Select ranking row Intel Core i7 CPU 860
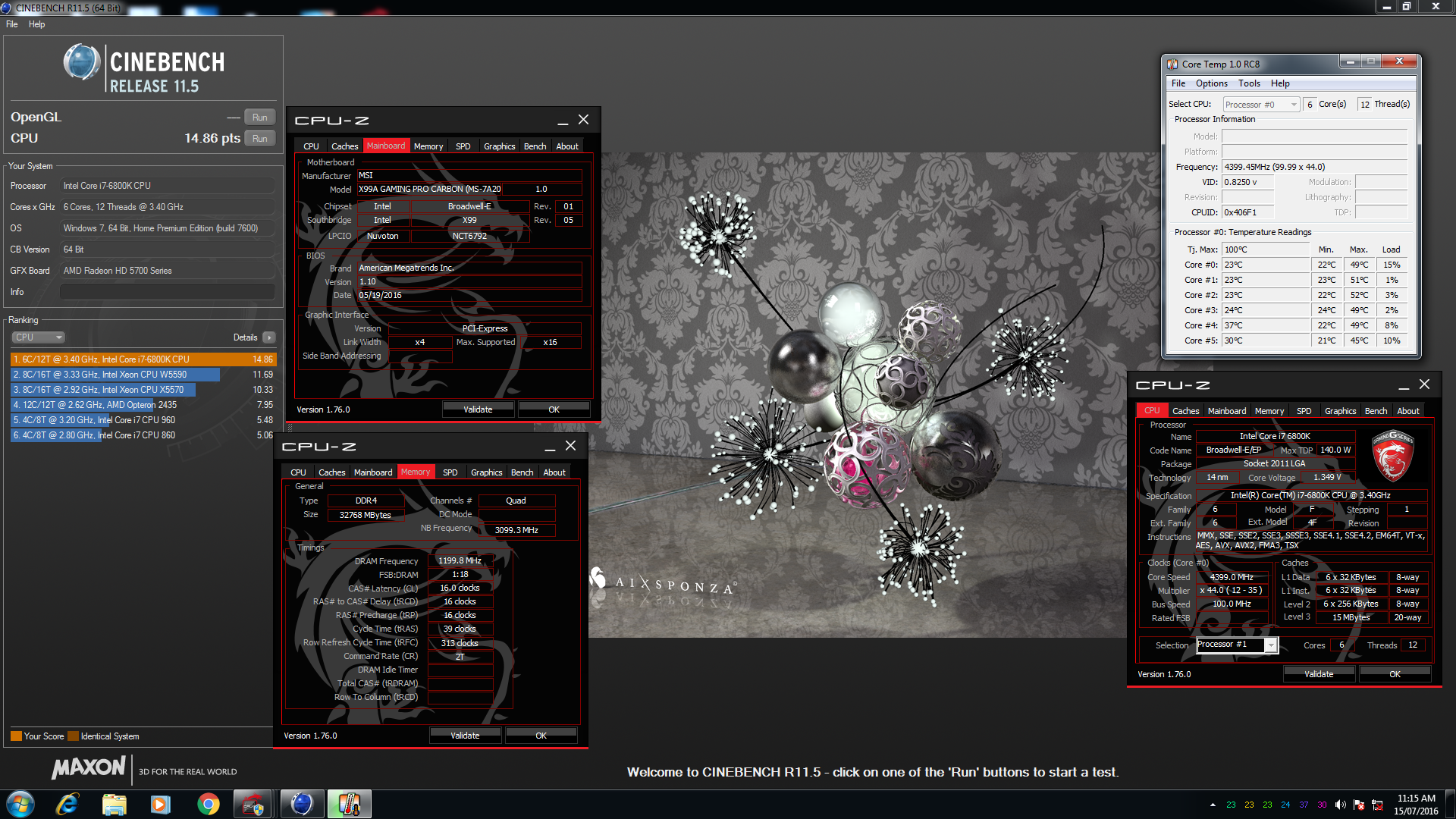The image size is (1456, 819). (x=143, y=435)
